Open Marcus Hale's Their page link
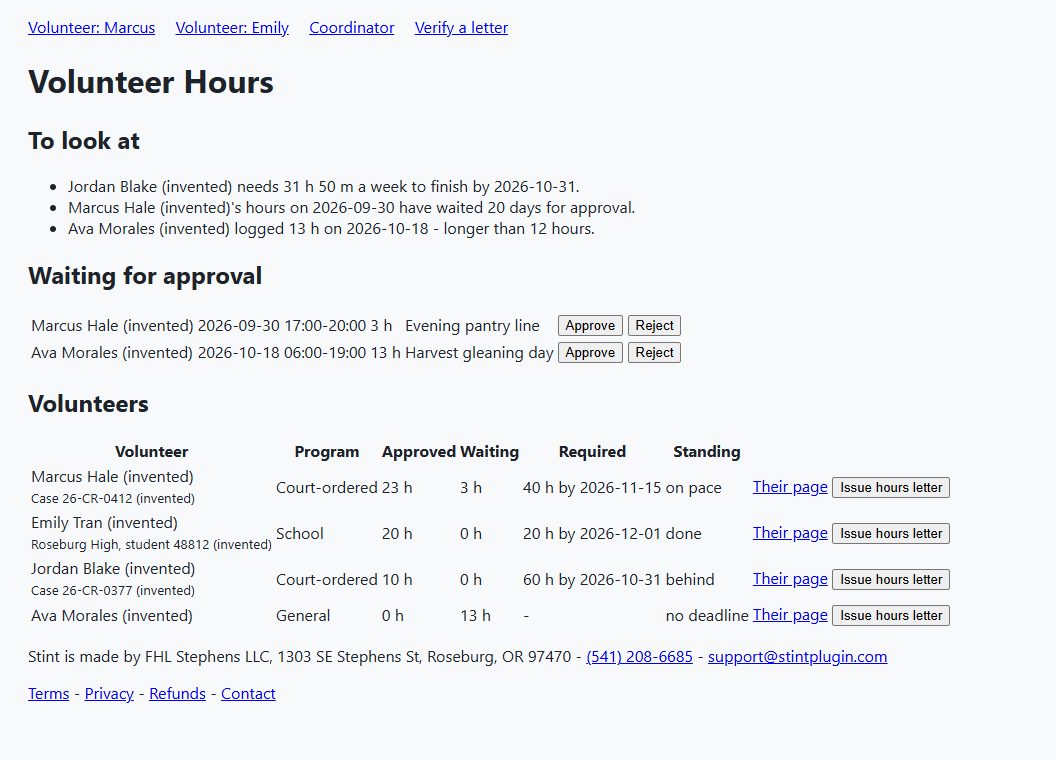Viewport: 1056px width, 760px height. pyautogui.click(x=790, y=487)
